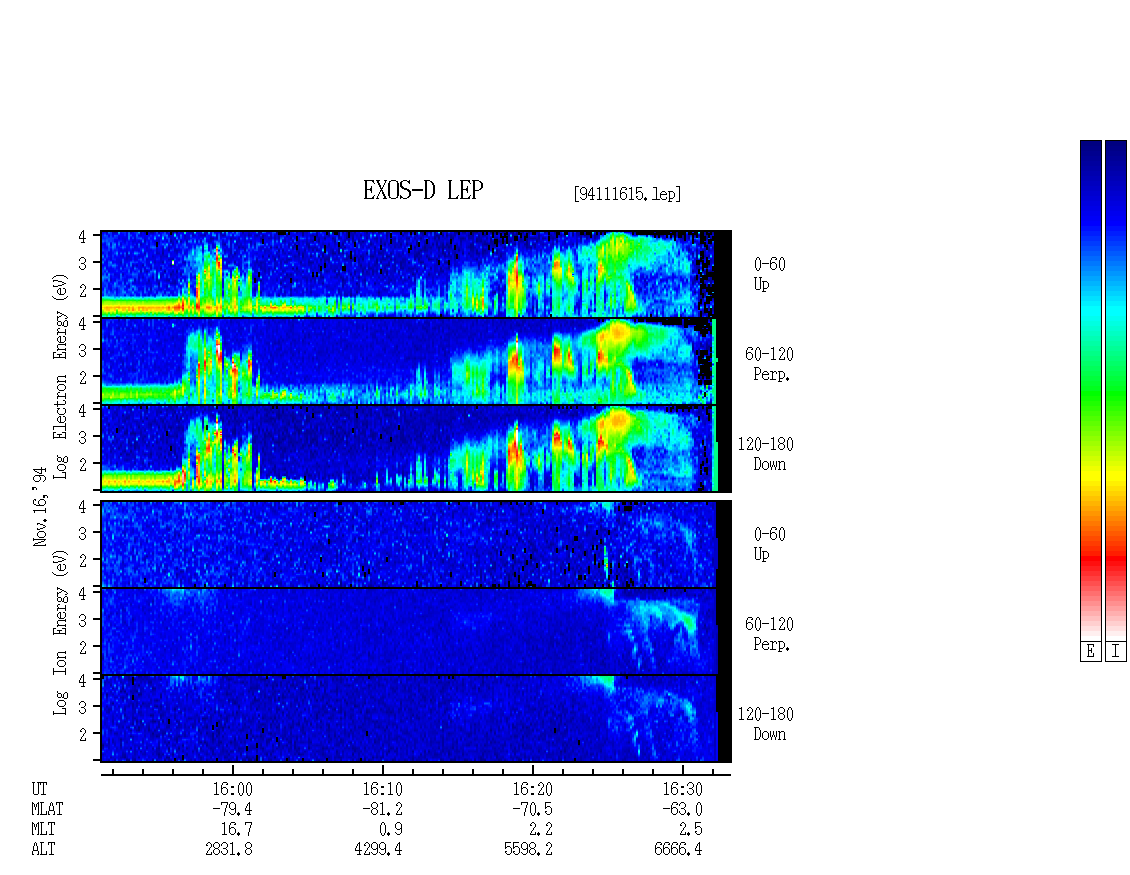This screenshot has width=1130, height=875.
Task: Select the Log Electron Energy (eV) axis label
Action: (61, 376)
